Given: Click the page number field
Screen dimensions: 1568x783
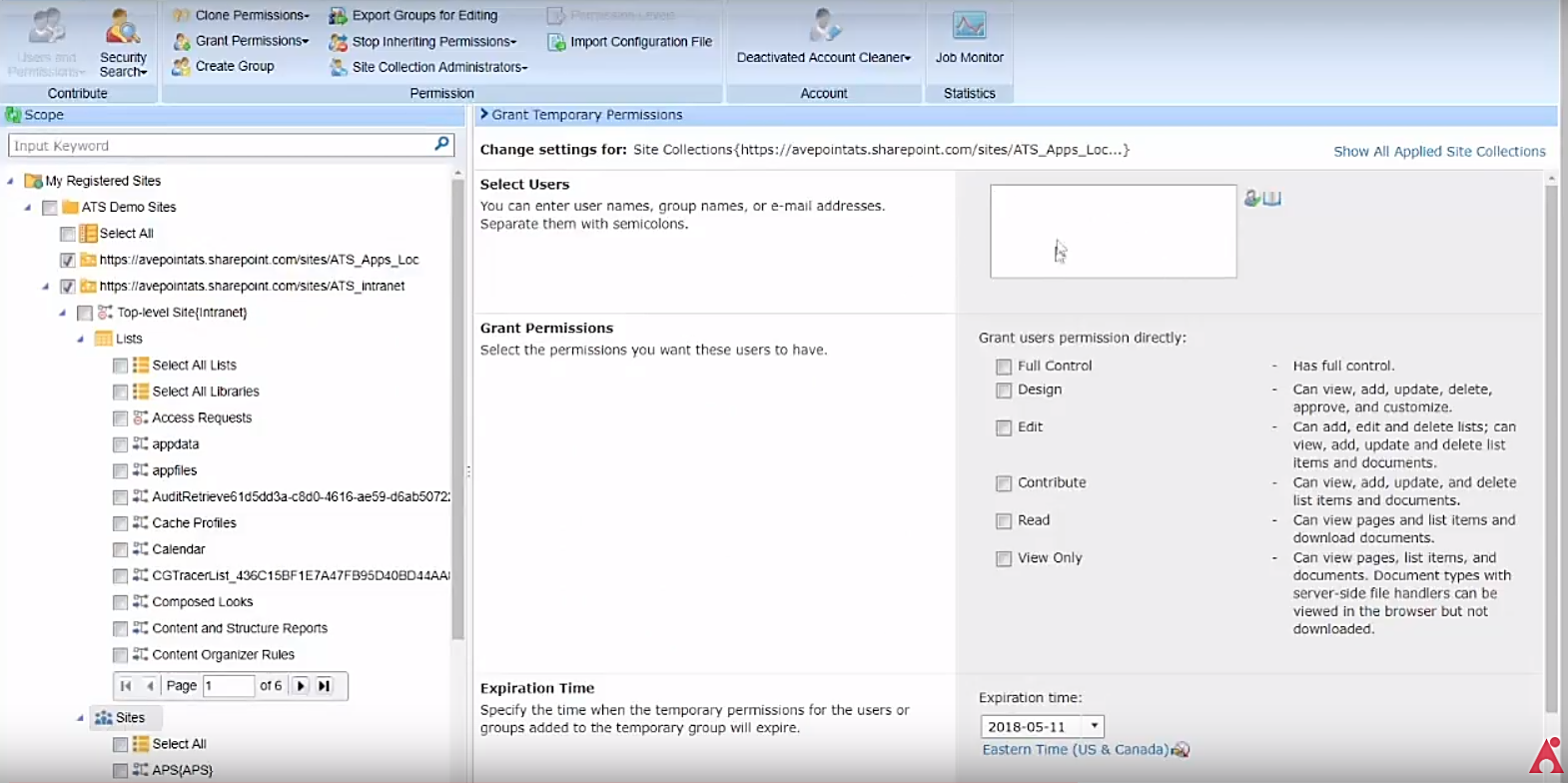Looking at the screenshot, I should [x=229, y=685].
